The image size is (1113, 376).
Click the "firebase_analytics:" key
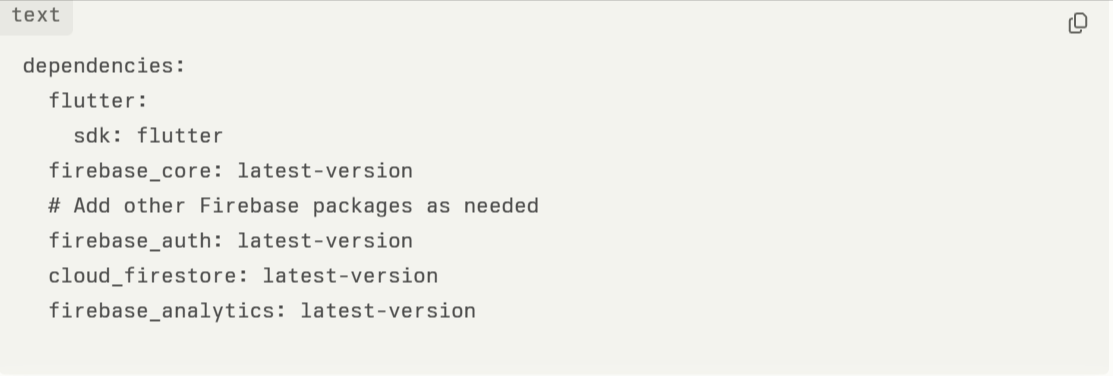(168, 311)
